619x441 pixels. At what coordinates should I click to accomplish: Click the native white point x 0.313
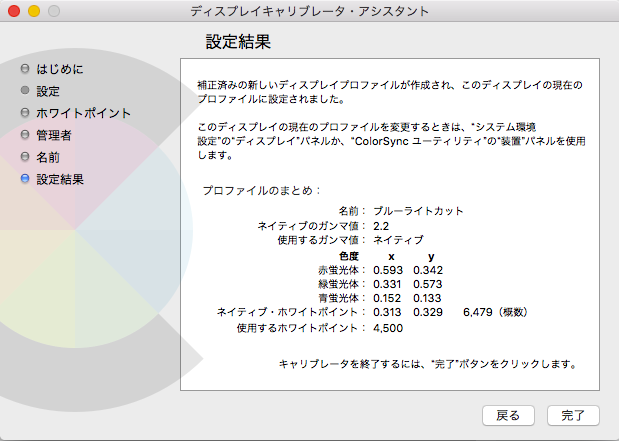tap(387, 312)
